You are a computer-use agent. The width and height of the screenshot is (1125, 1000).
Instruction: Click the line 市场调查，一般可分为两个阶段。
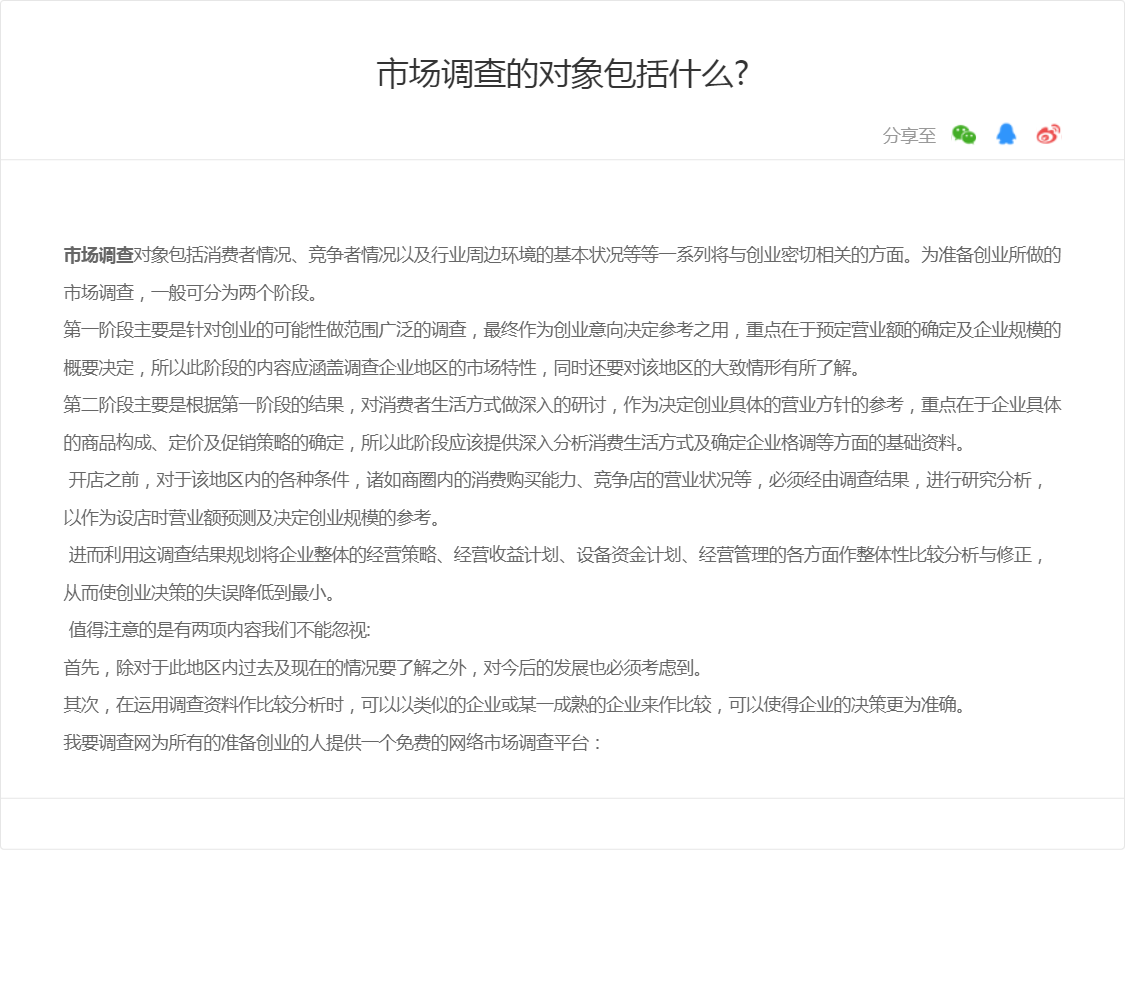pyautogui.click(x=190, y=293)
